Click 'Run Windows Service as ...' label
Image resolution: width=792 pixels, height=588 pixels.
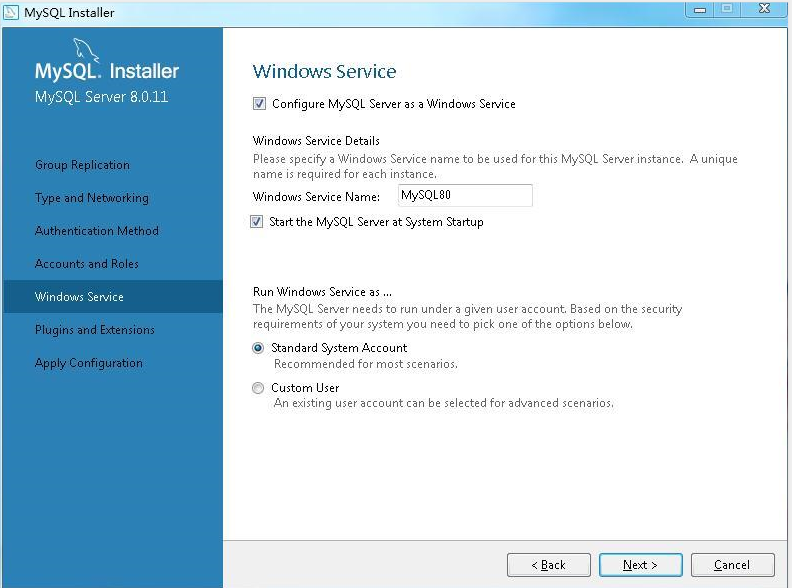322,292
